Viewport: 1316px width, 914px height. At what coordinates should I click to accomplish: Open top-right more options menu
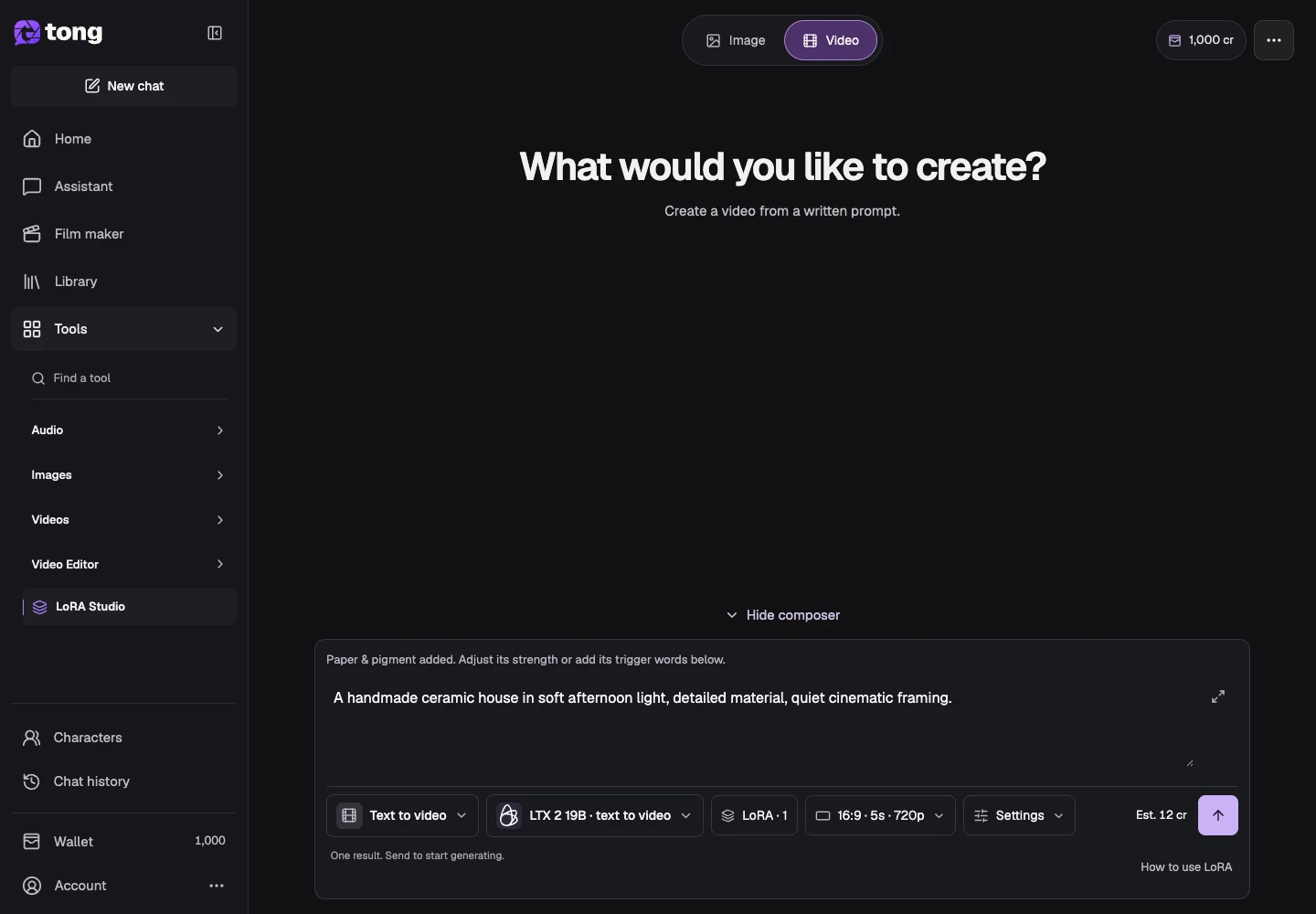(1274, 40)
